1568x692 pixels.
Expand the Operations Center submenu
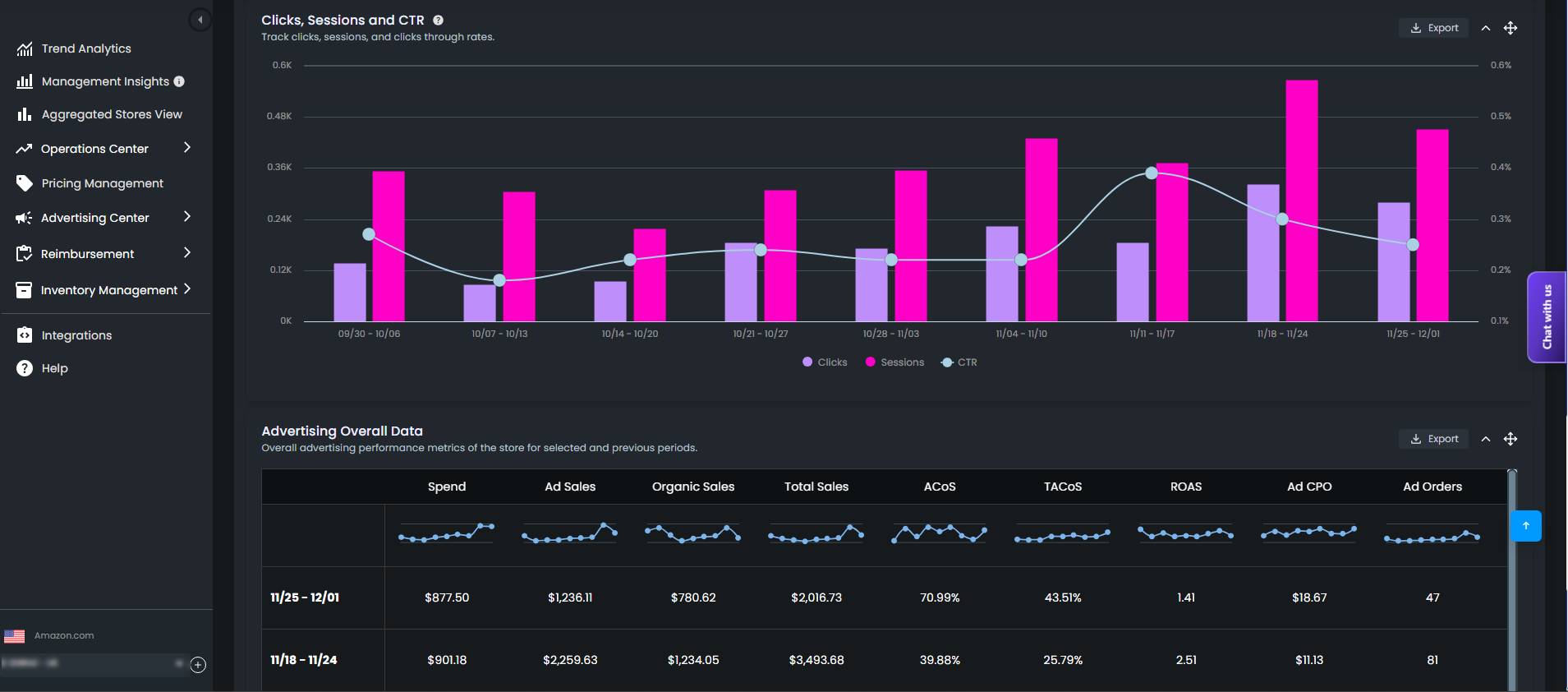click(186, 148)
